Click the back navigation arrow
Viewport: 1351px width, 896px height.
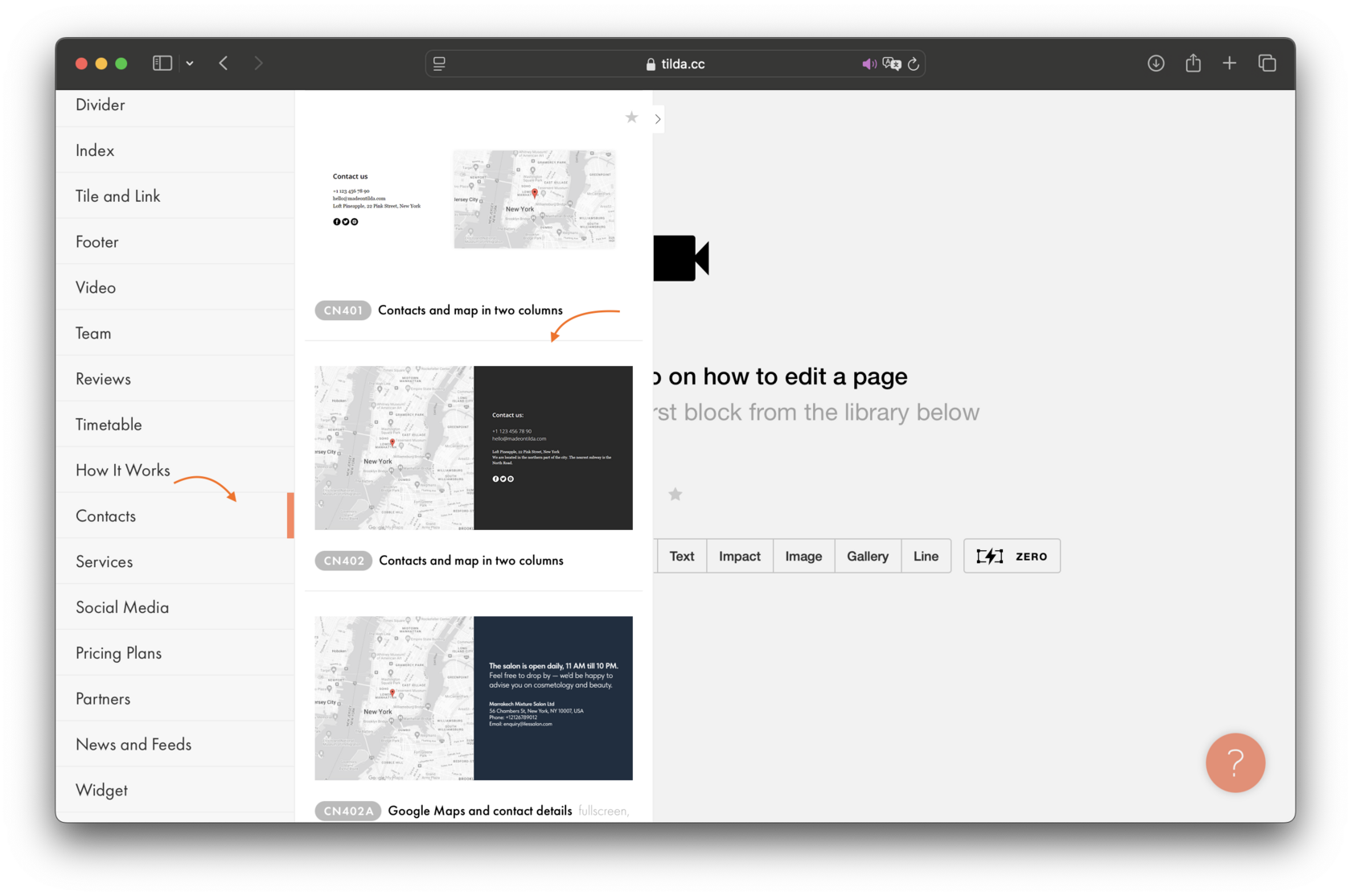pos(223,63)
